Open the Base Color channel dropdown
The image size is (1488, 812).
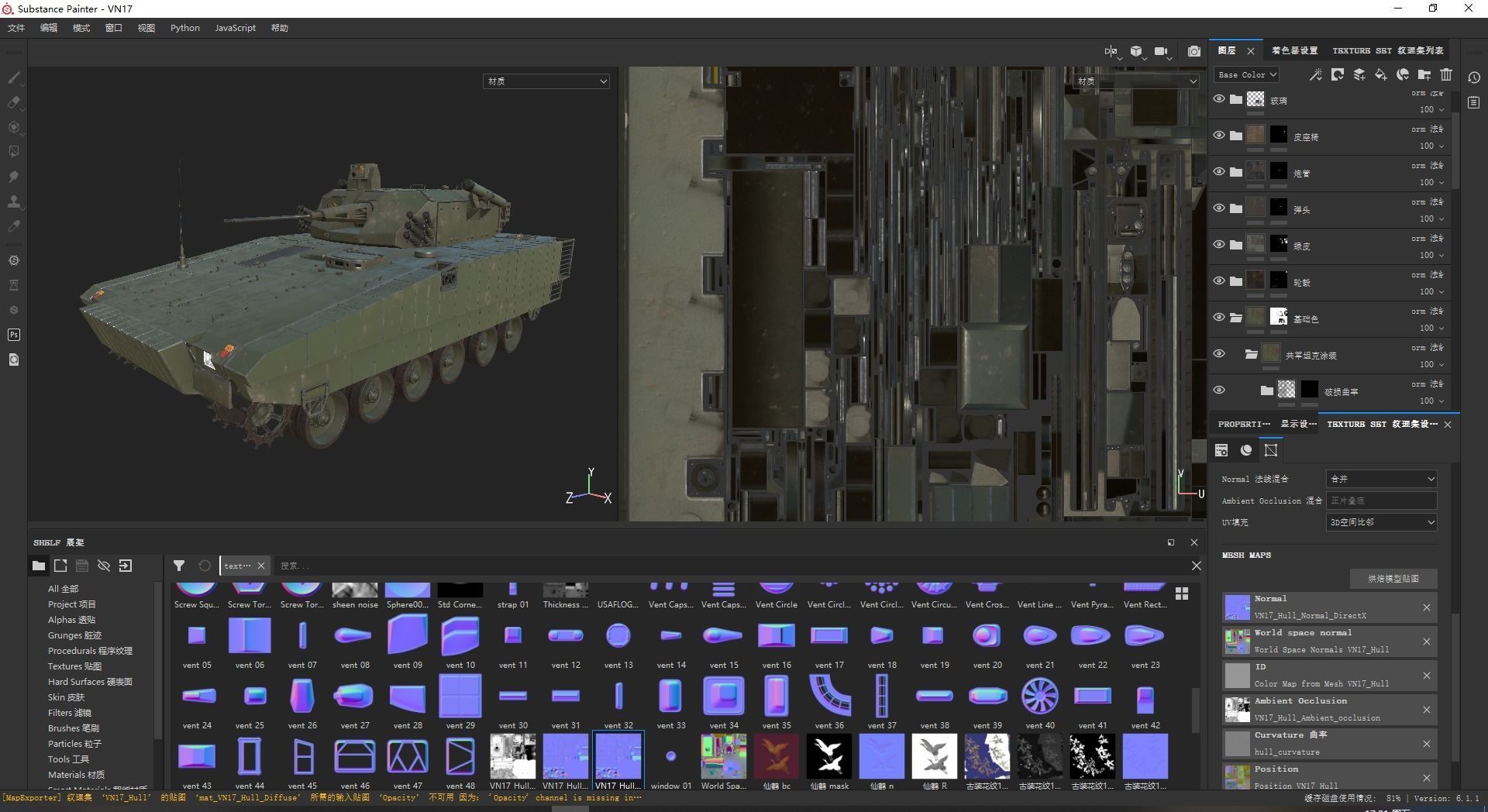tap(1246, 74)
